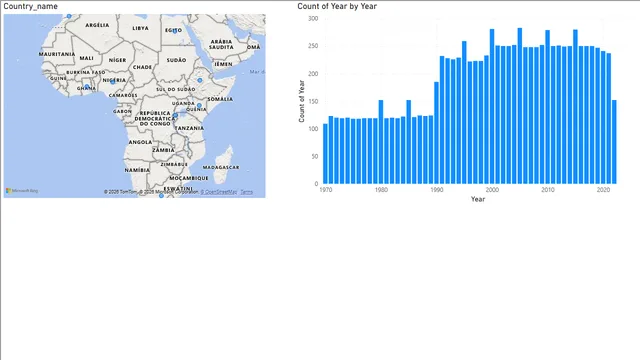Click the ARGÉLIA label on the map

(x=97, y=25)
